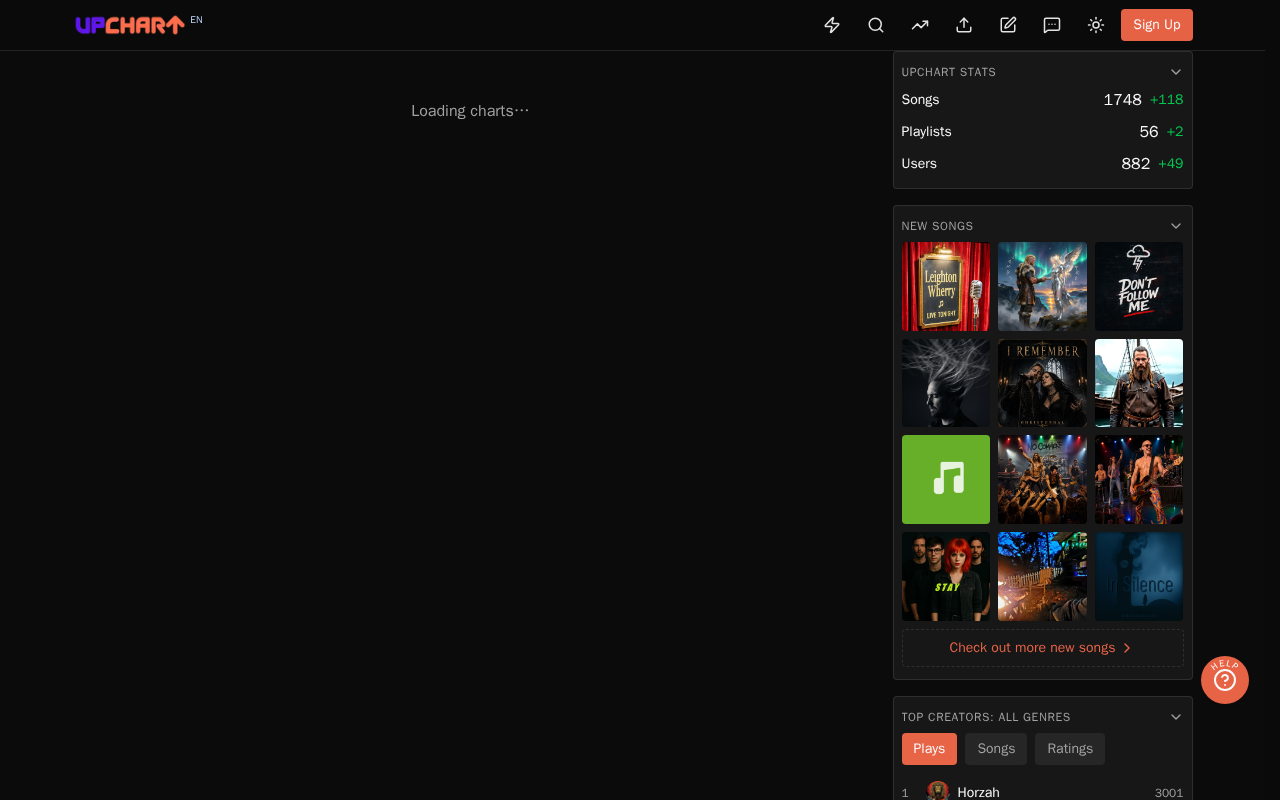
Task: Collapse the Top Creators panel chevron
Action: coord(1176,717)
